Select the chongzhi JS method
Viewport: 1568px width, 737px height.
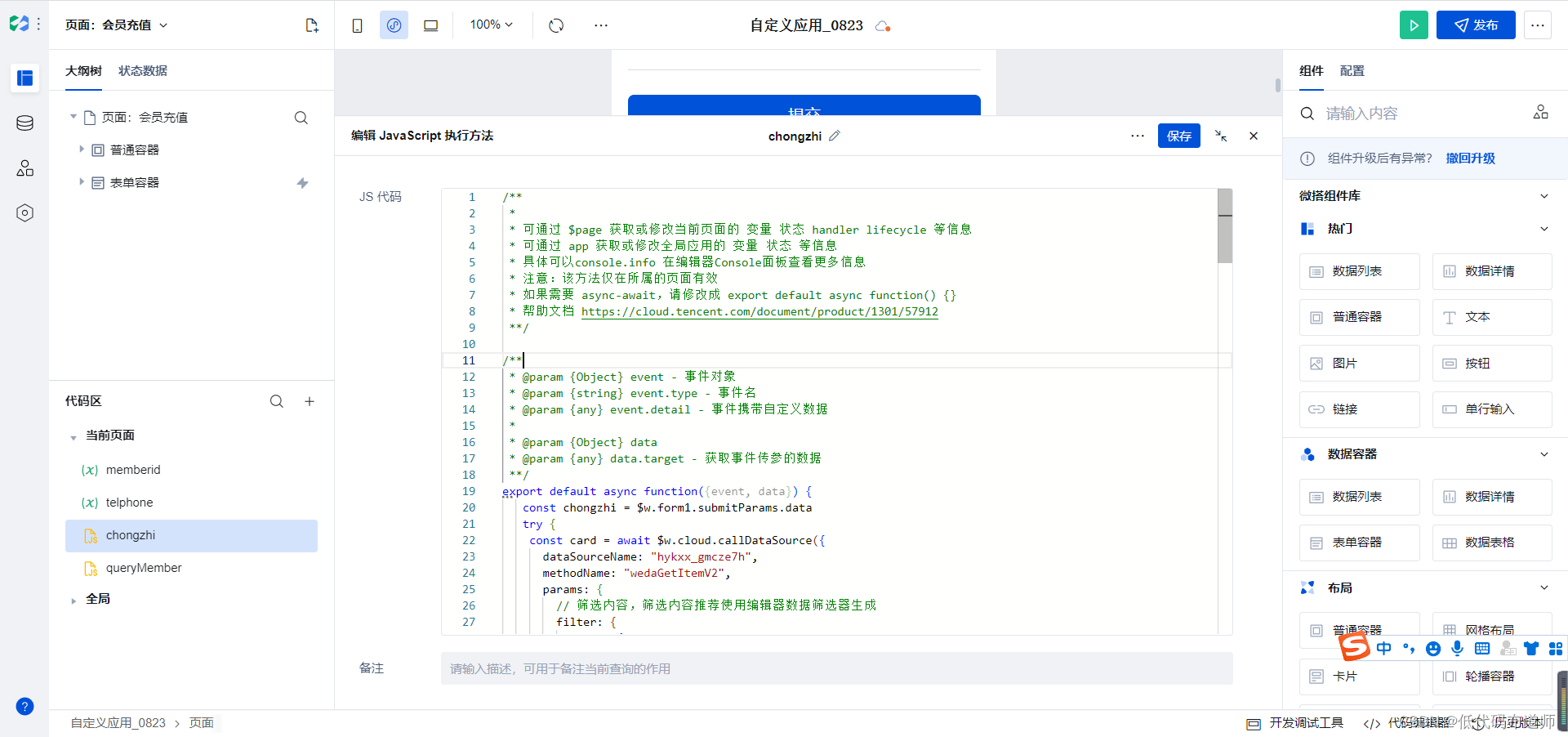[x=191, y=535]
